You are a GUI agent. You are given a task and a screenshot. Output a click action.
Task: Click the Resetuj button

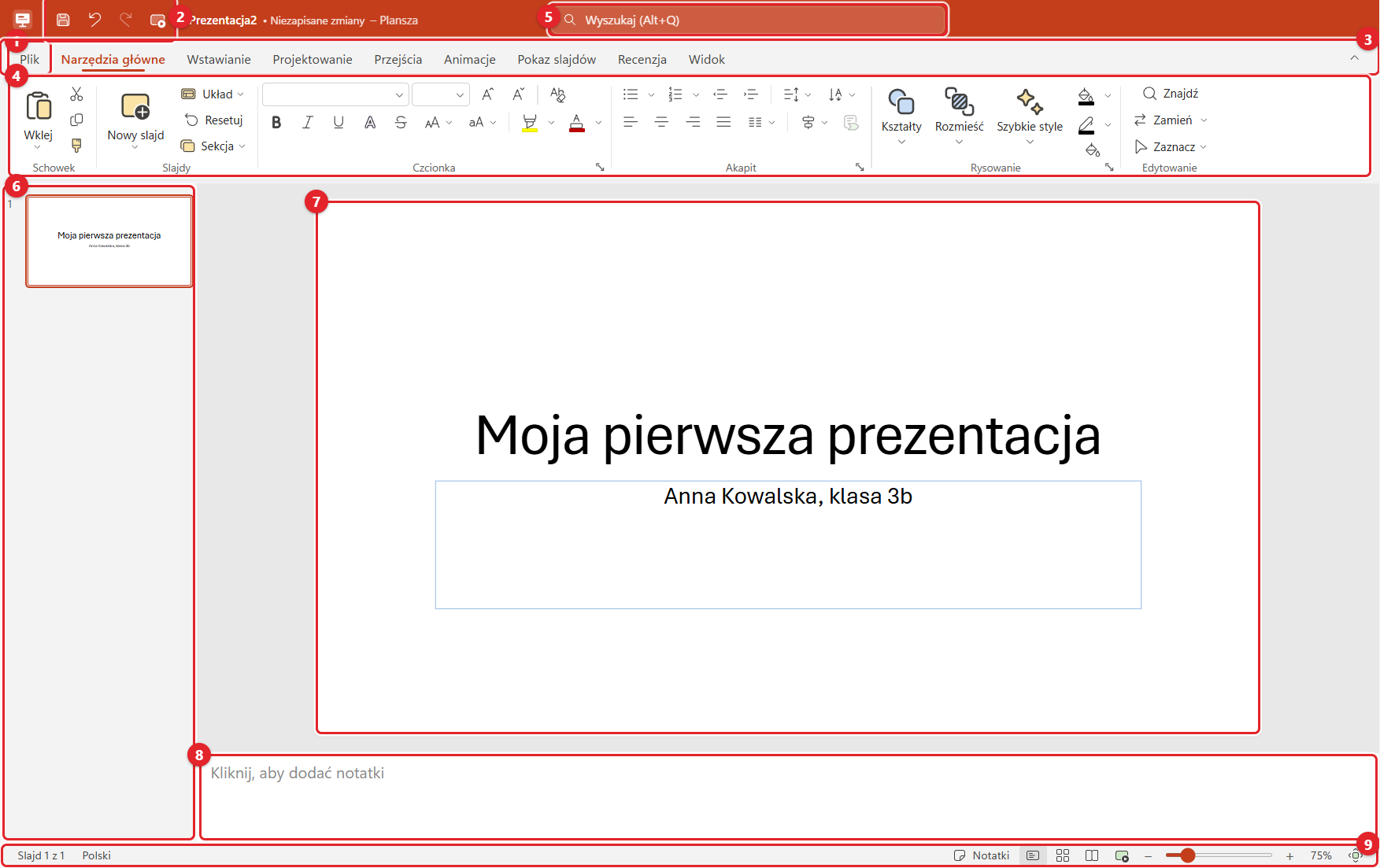coord(214,120)
